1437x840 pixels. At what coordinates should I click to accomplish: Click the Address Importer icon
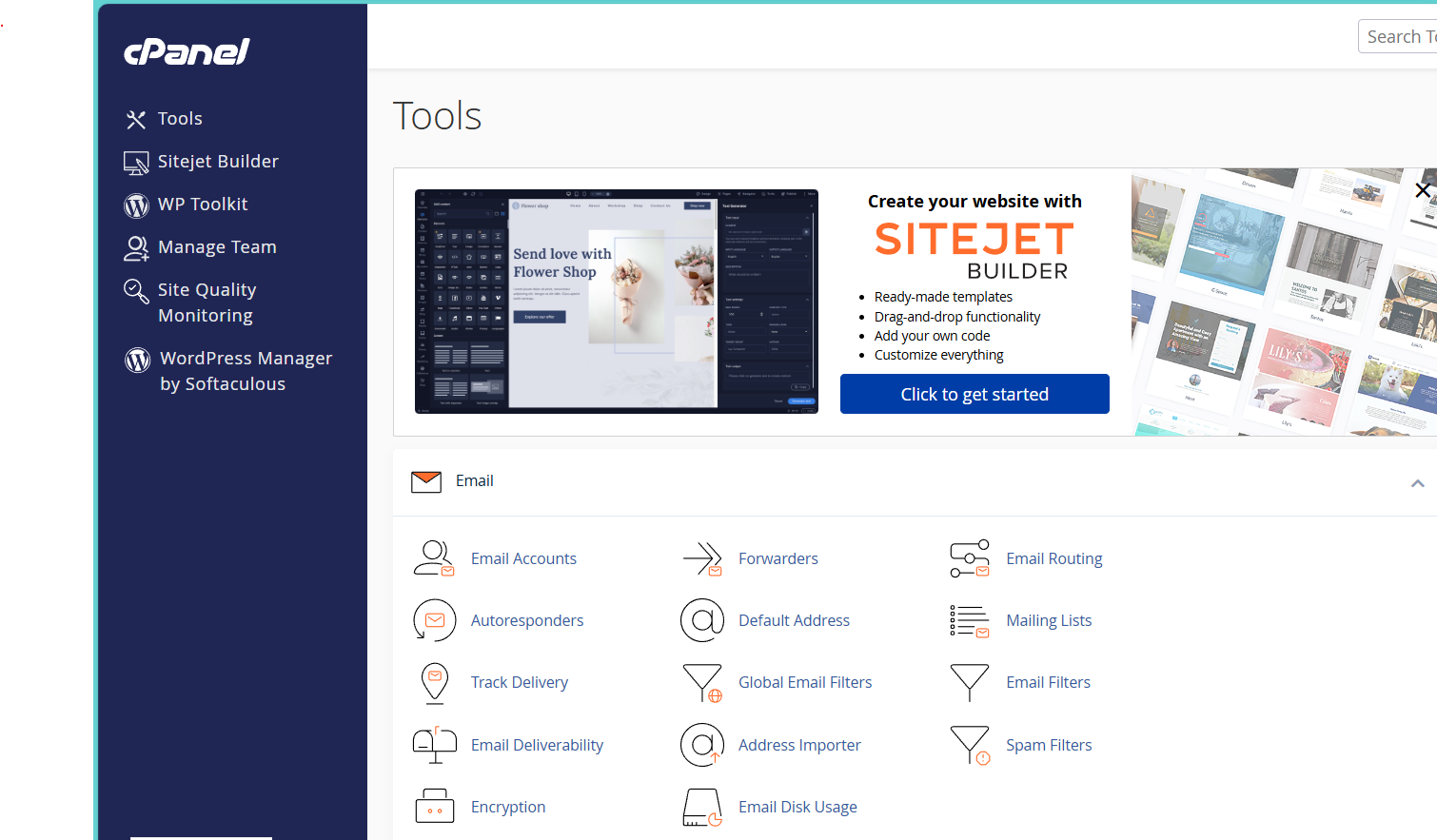(702, 745)
